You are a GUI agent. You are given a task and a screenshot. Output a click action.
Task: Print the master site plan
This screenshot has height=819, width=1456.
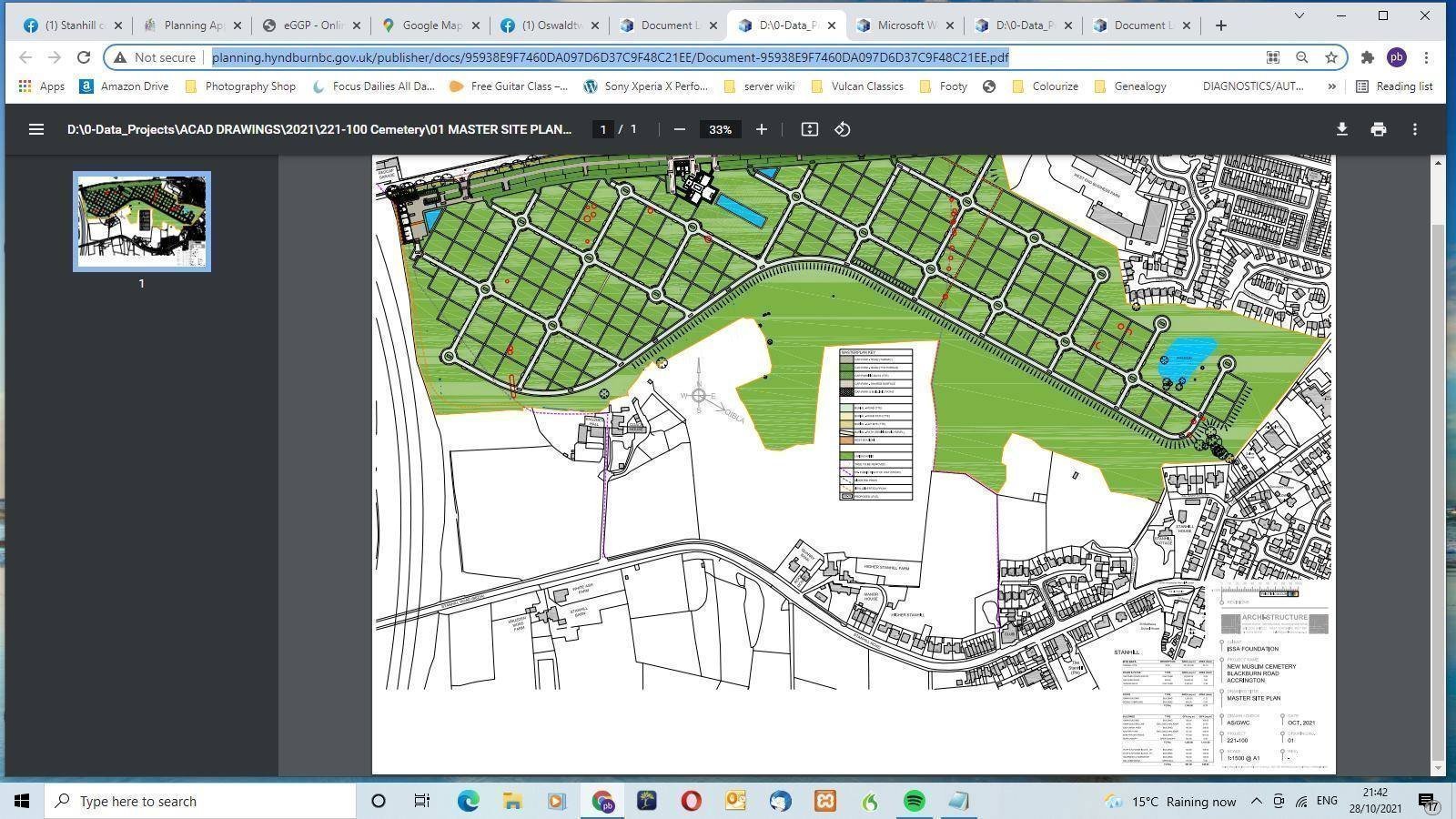(x=1378, y=129)
